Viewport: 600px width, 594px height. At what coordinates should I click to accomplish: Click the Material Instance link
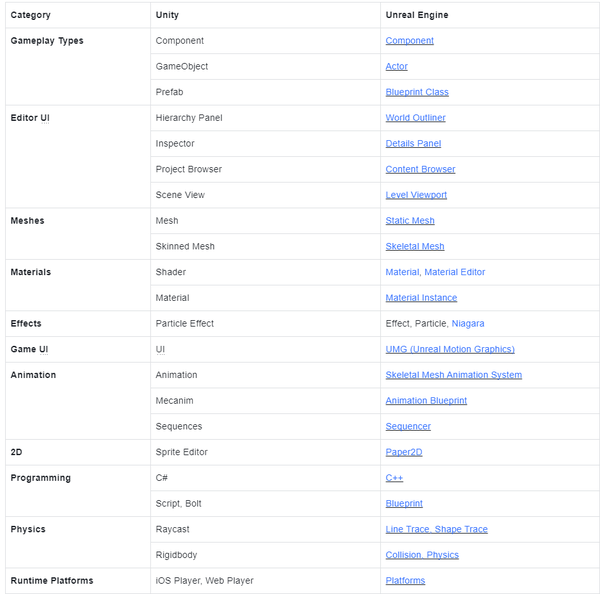[x=421, y=298]
